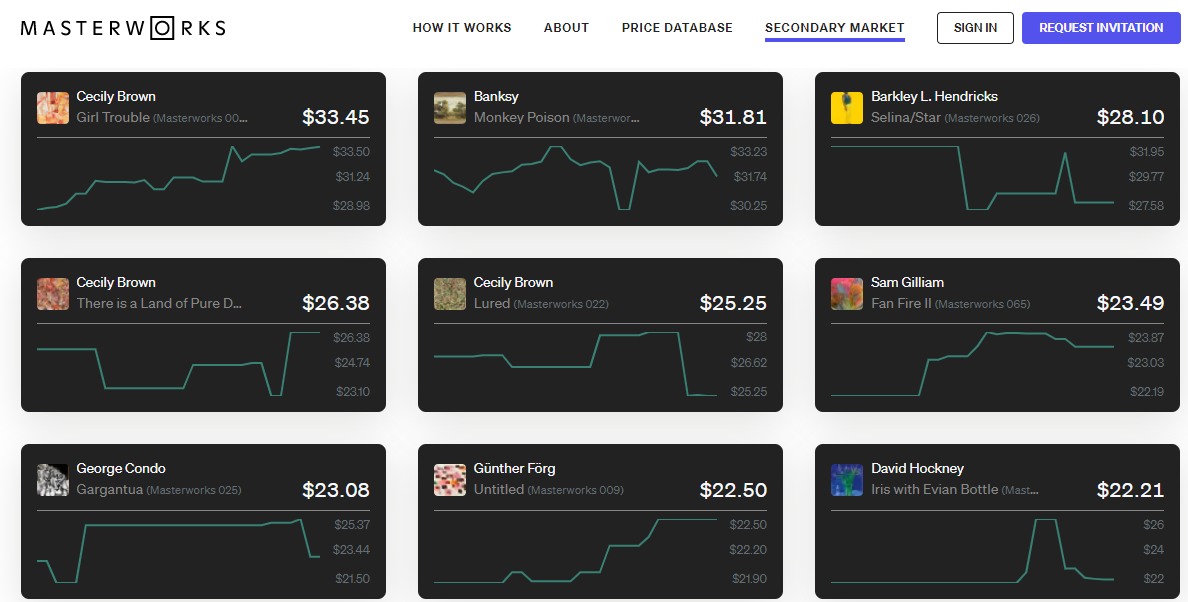This screenshot has width=1188, height=602.
Task: Click the George Condo artist name
Action: click(121, 469)
